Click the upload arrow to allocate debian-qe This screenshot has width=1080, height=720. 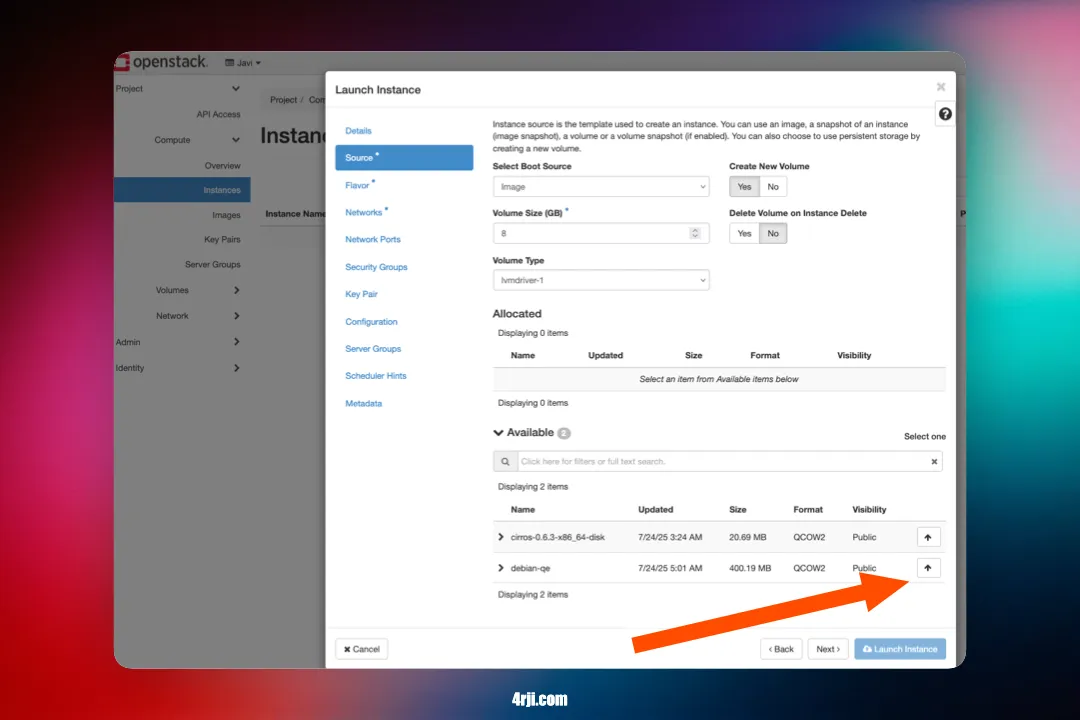[x=928, y=567]
